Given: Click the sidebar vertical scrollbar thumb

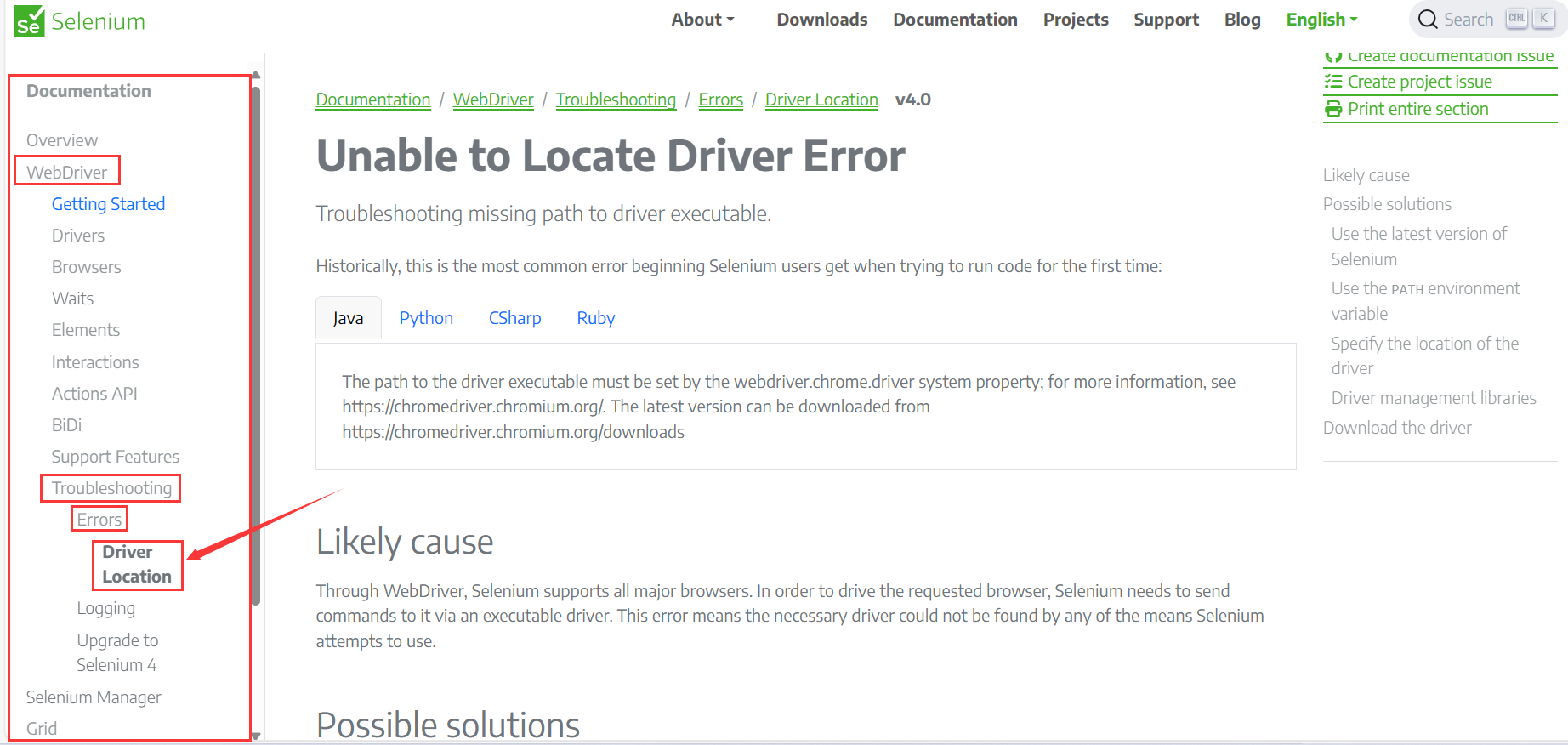Looking at the screenshot, I should tap(256, 345).
